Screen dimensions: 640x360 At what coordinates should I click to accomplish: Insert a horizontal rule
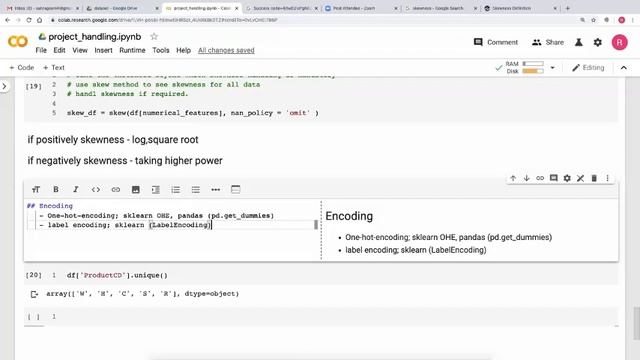(x=216, y=189)
